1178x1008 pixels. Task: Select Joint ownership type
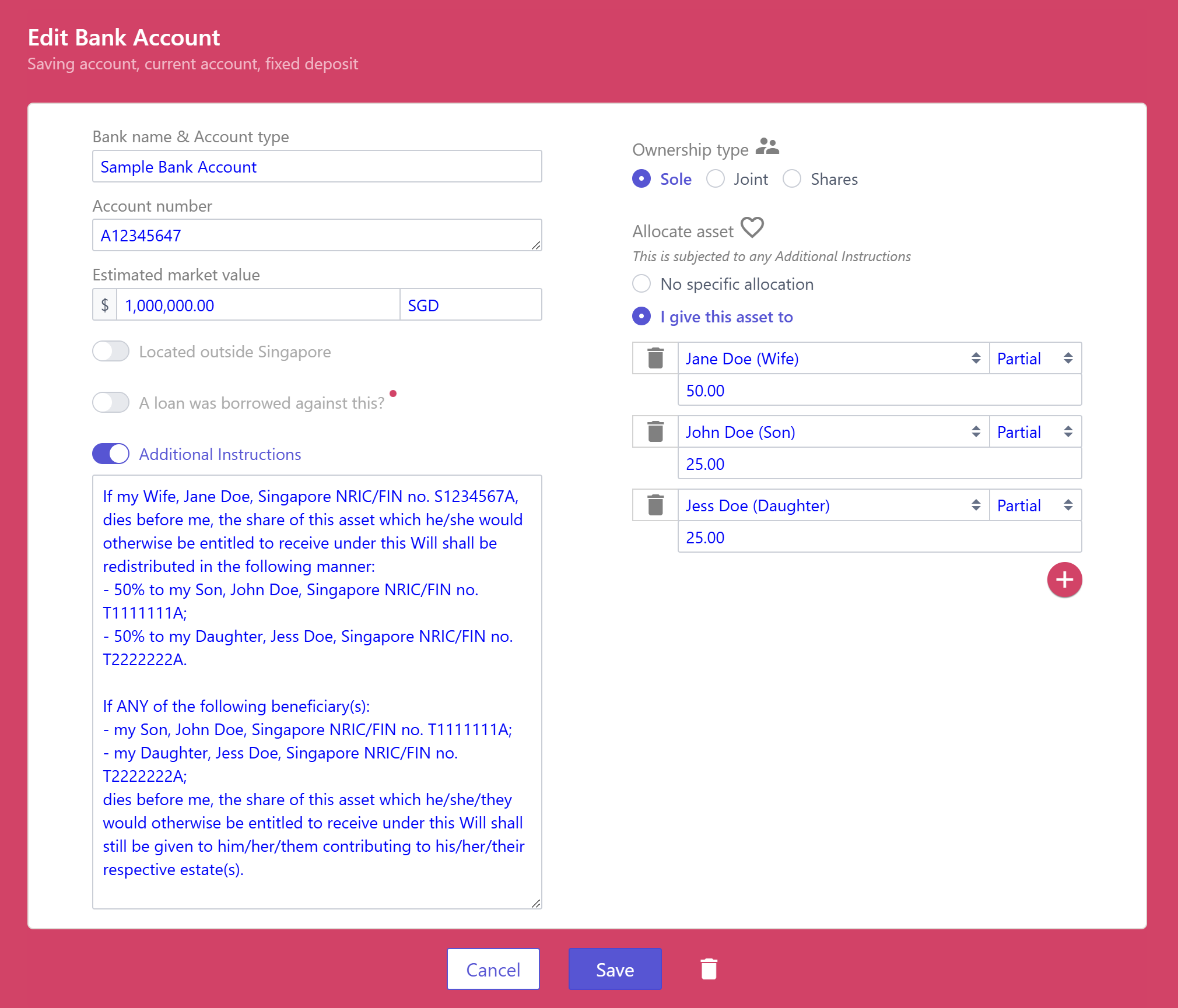716,179
